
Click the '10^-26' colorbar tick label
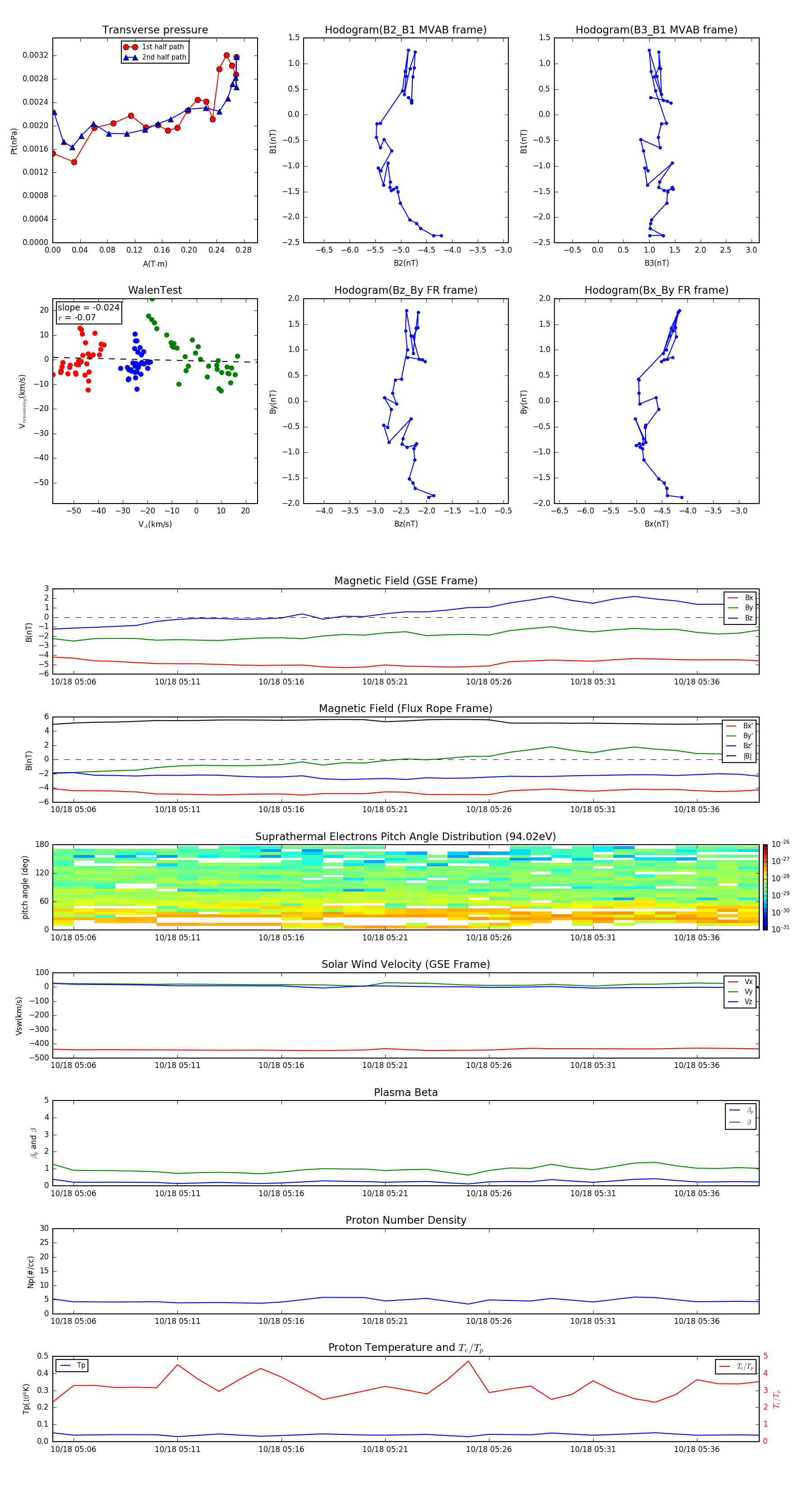(x=780, y=844)
